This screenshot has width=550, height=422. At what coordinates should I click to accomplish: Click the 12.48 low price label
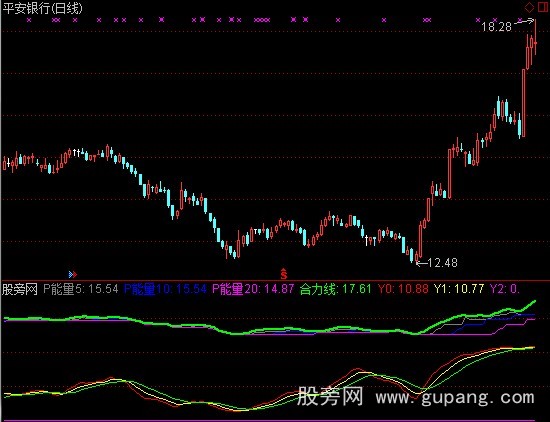pyautogui.click(x=443, y=262)
